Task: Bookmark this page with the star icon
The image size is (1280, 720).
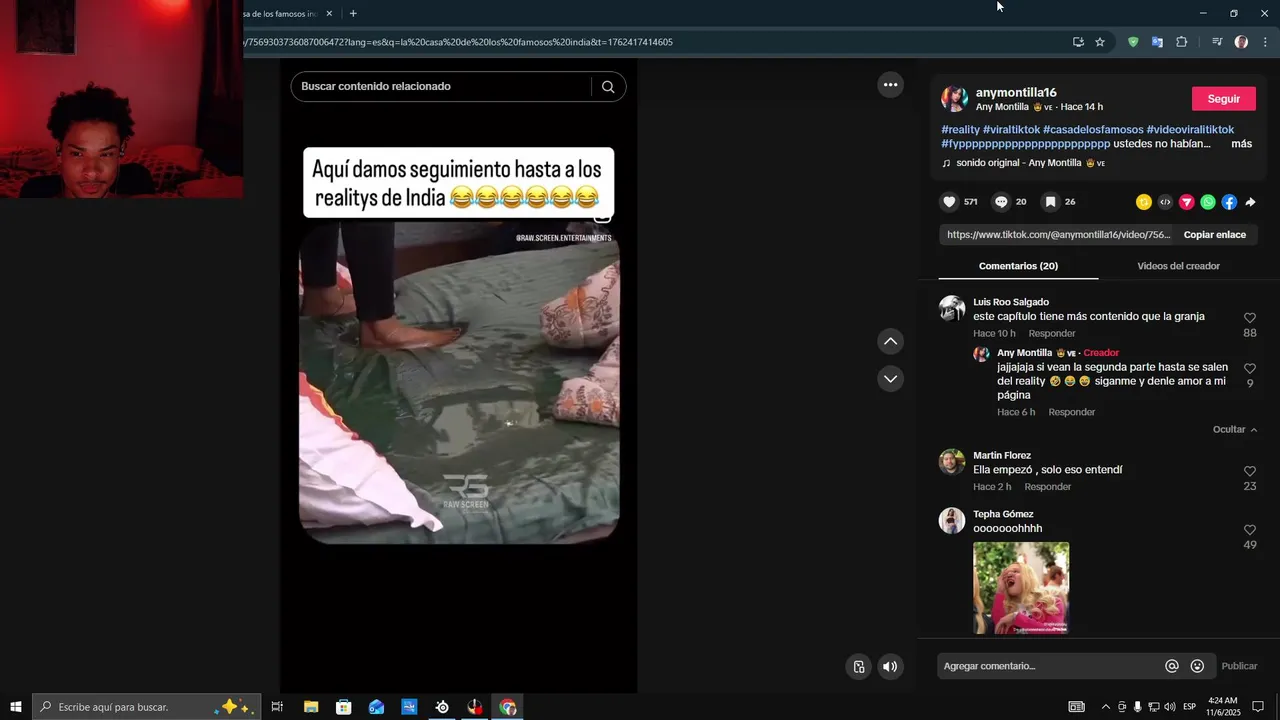Action: pos(1100,42)
